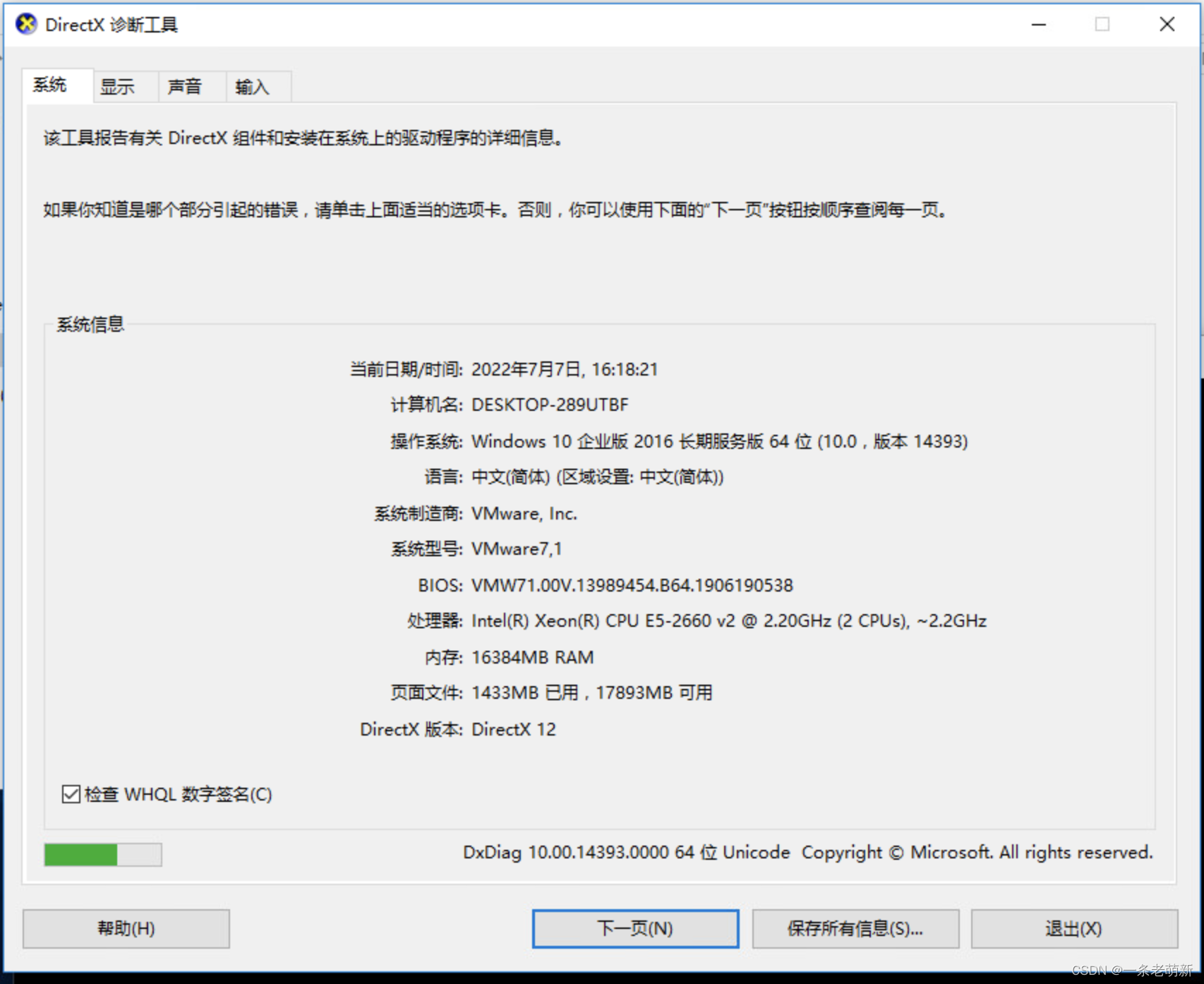The height and width of the screenshot is (984, 1204).
Task: Switch to the 输入 tab
Action: click(259, 87)
